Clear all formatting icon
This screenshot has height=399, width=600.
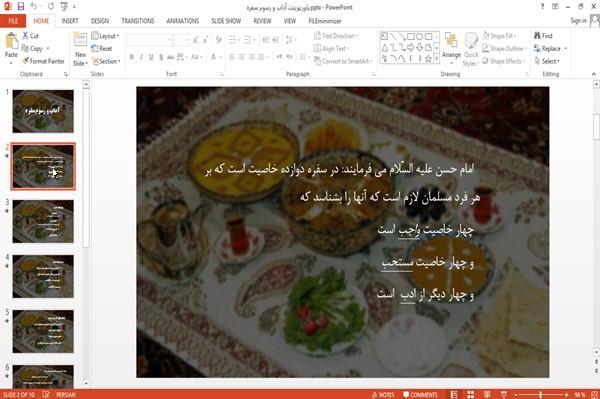click(x=218, y=40)
